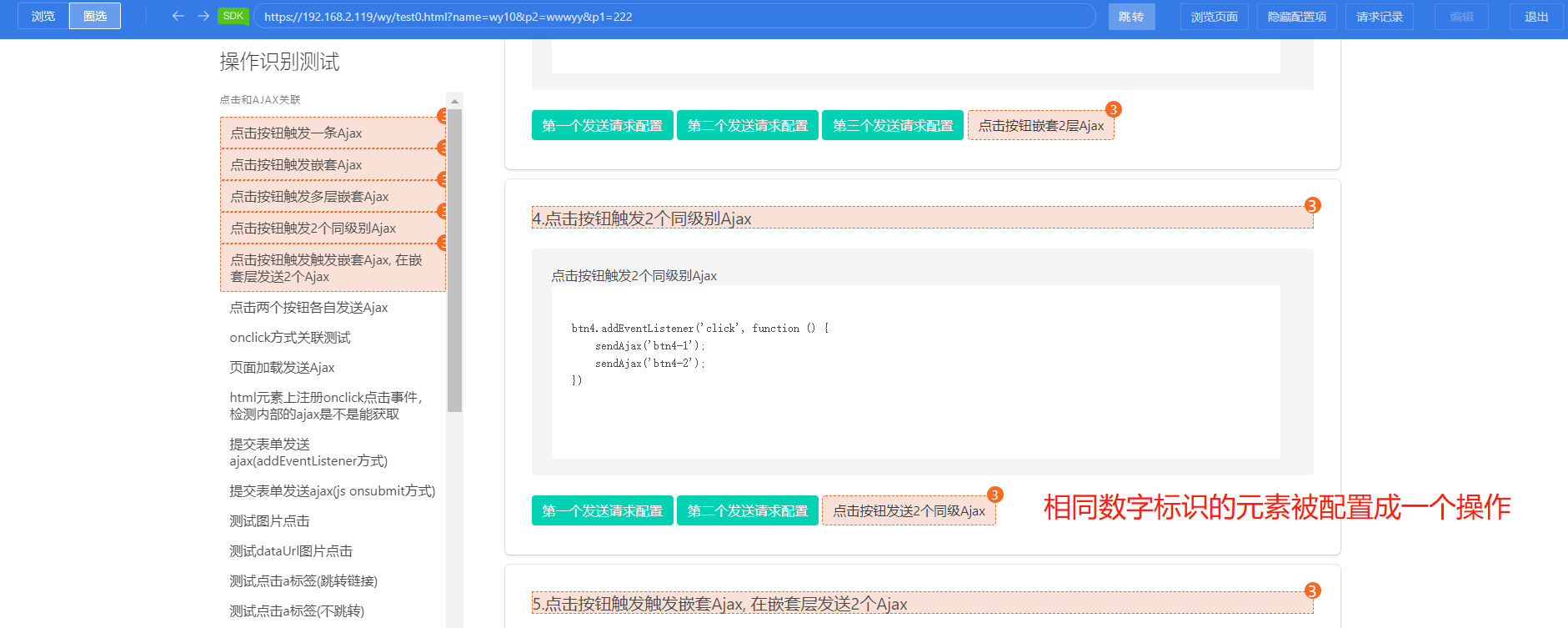The height and width of the screenshot is (628, 1568).
Task: Click 点击和AJAX关联 sidebar section label
Action: pos(260,99)
